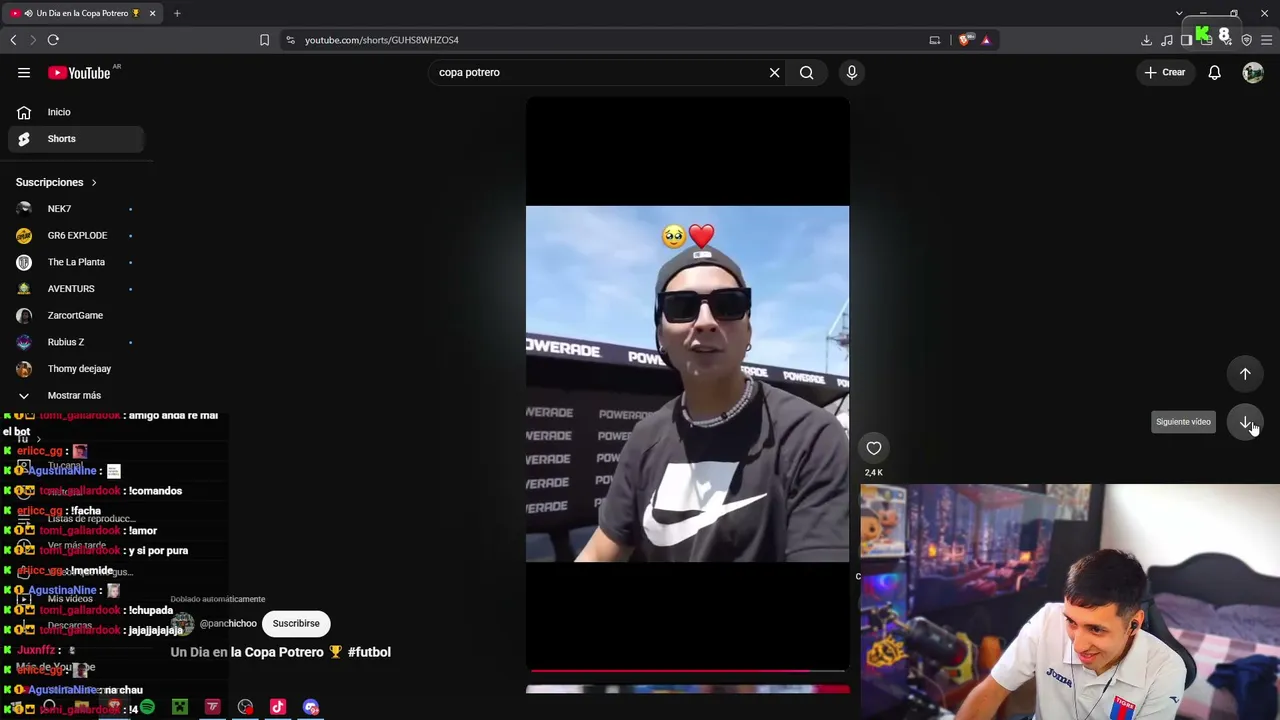Open Discord from the taskbar

[311, 707]
